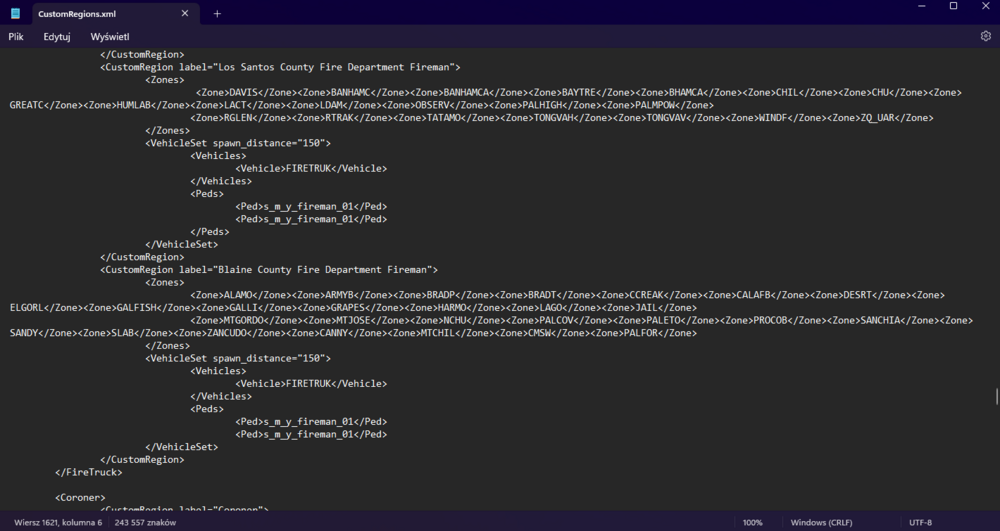Click the 243 557 znaków character count
Image resolution: width=1000 pixels, height=531 pixels.
click(x=145, y=523)
